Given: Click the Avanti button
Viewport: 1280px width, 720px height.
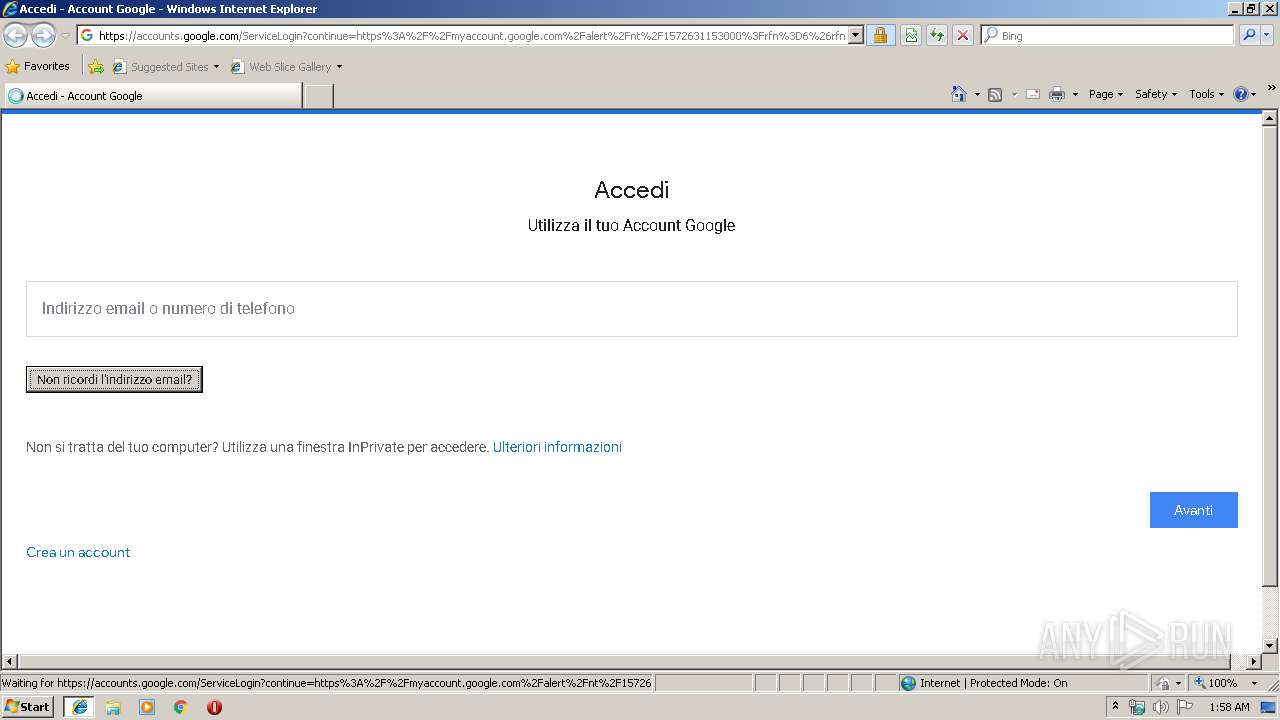Looking at the screenshot, I should click(x=1193, y=510).
